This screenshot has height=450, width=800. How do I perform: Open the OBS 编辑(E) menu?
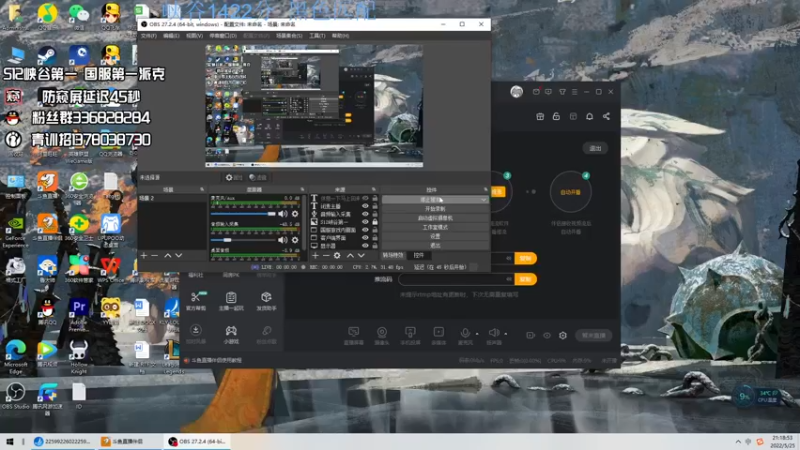click(171, 36)
